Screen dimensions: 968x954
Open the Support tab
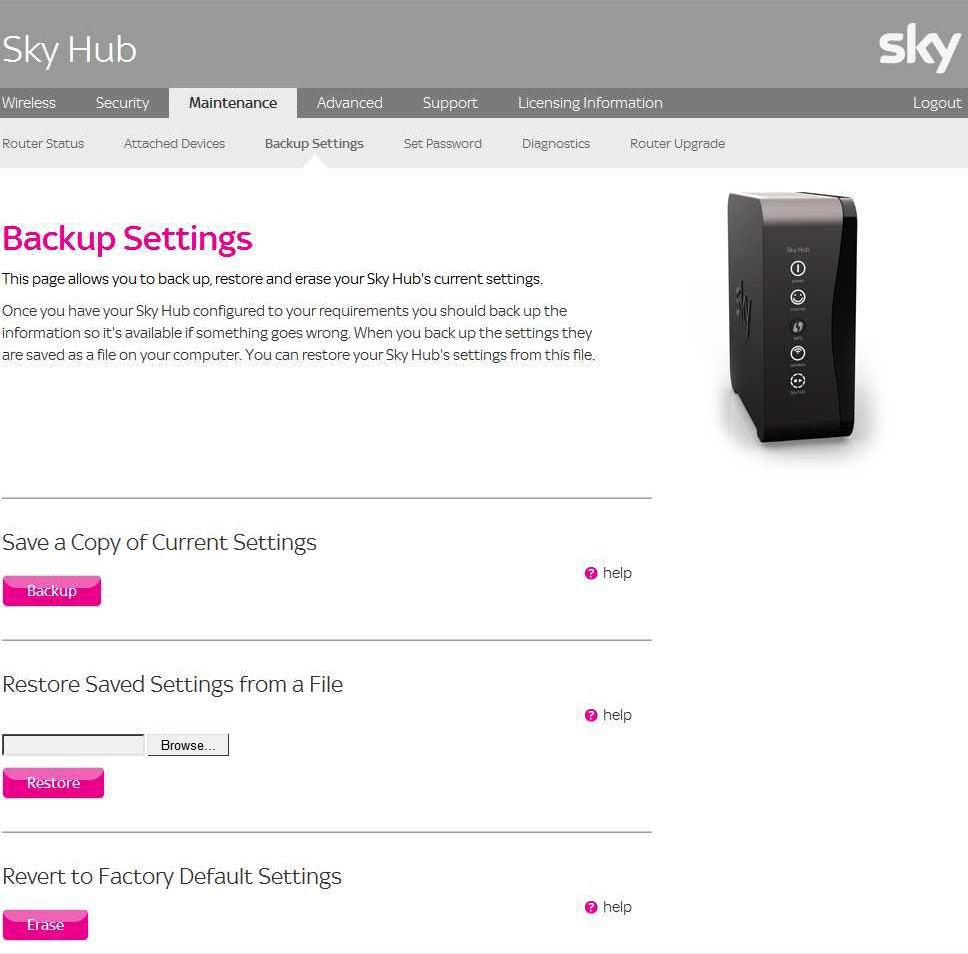tap(450, 103)
